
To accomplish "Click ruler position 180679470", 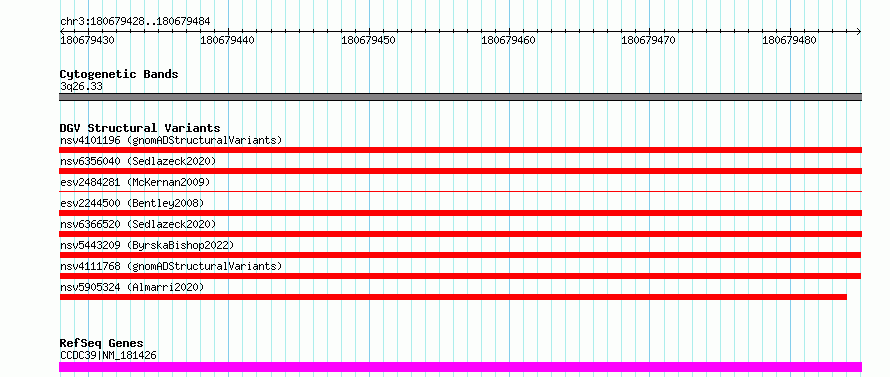I will [649, 40].
